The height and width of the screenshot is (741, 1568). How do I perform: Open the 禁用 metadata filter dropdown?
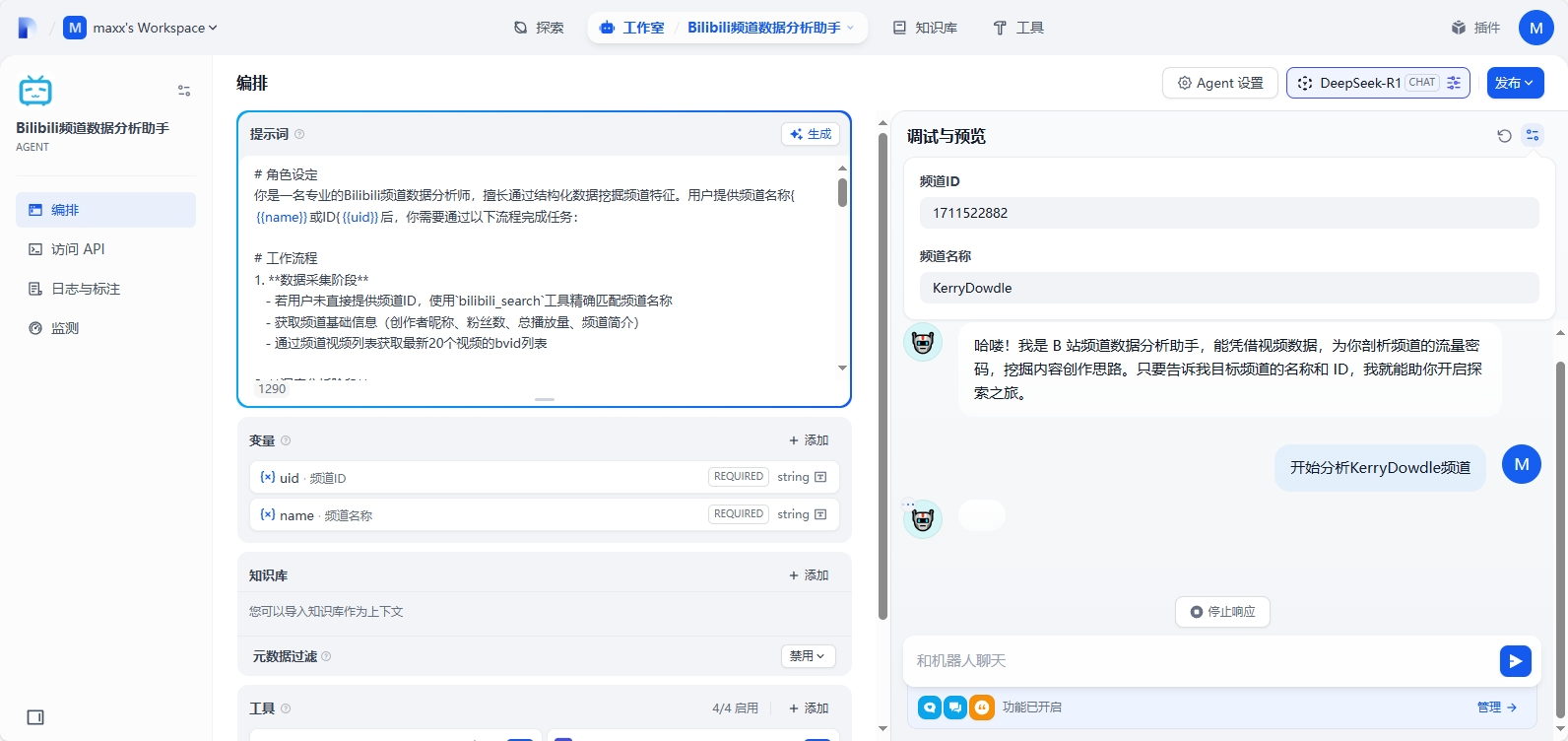pos(808,656)
